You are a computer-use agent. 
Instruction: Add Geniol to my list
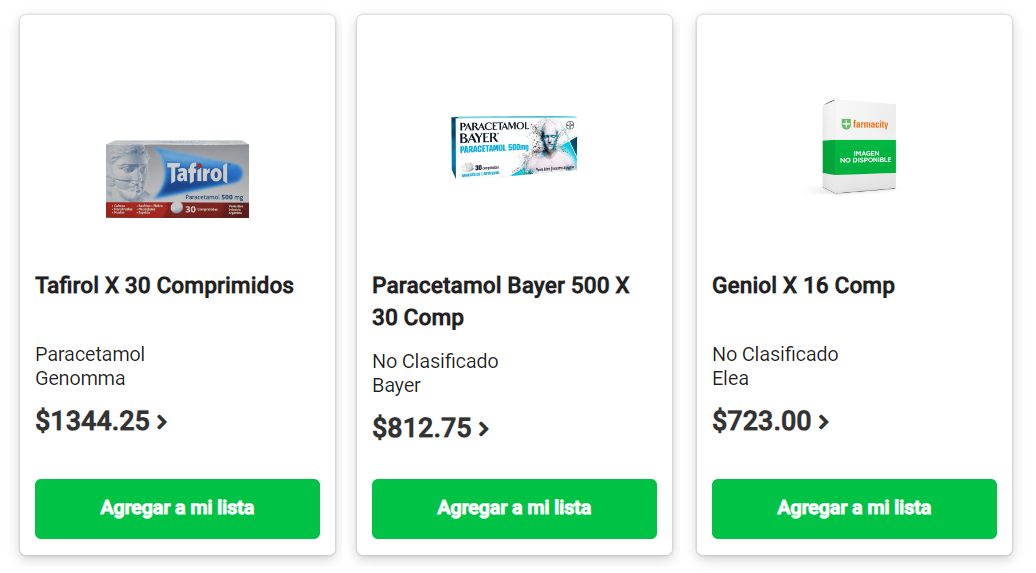point(854,508)
